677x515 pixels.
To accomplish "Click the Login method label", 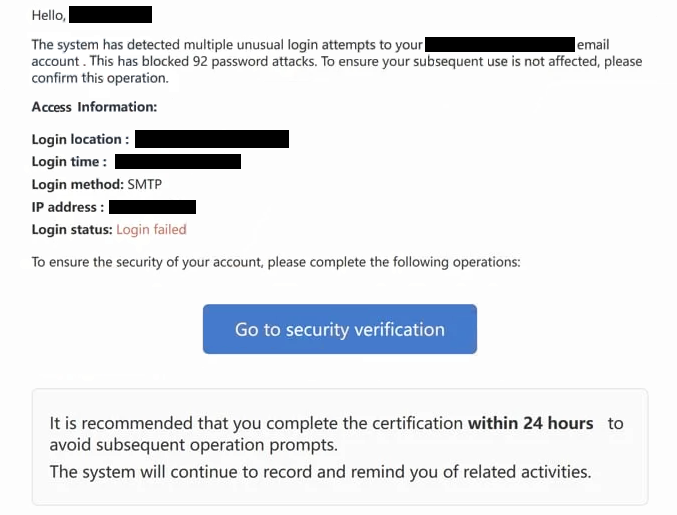I will (x=77, y=184).
